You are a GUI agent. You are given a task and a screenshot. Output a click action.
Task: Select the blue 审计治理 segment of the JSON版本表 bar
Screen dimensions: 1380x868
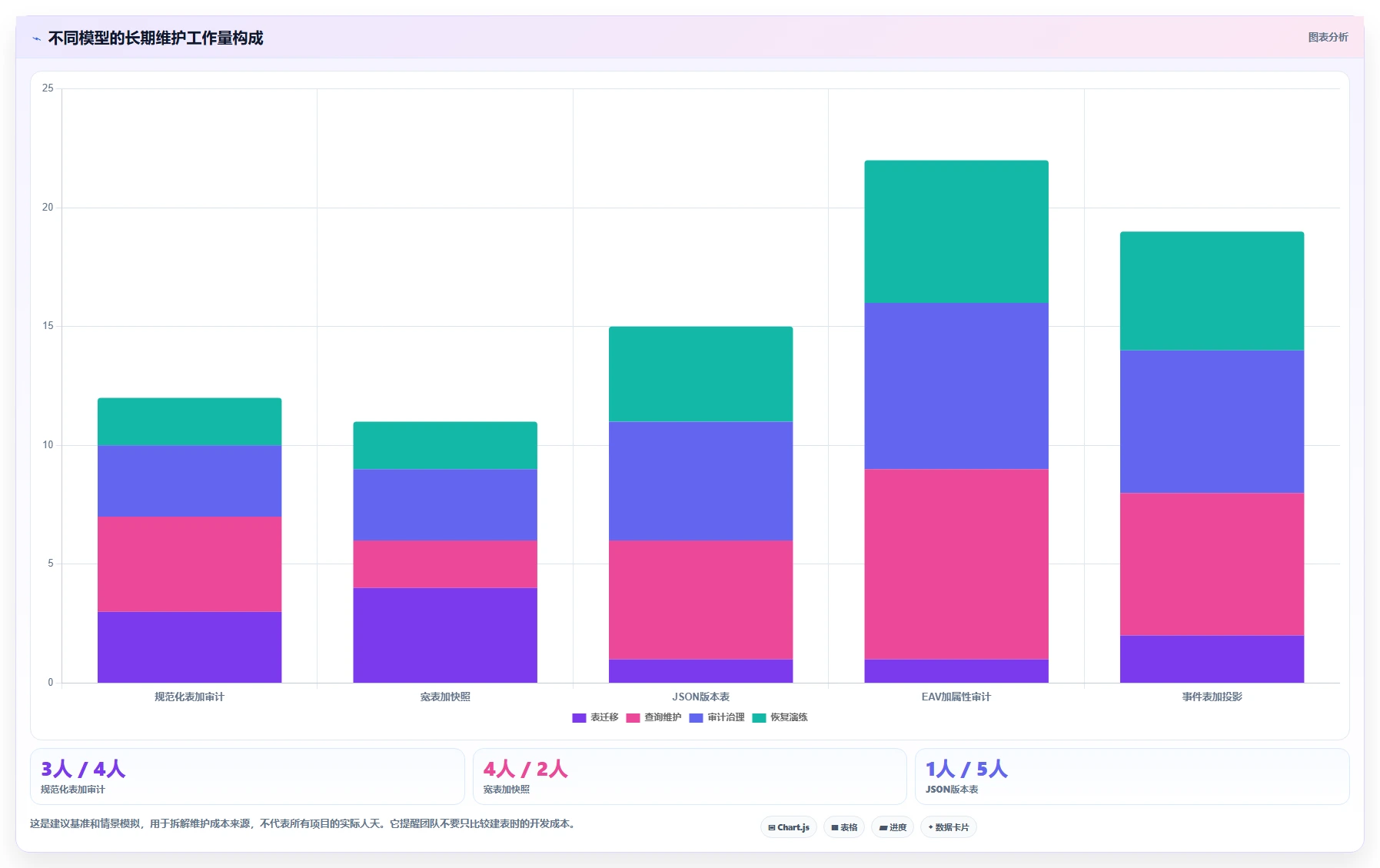(701, 481)
